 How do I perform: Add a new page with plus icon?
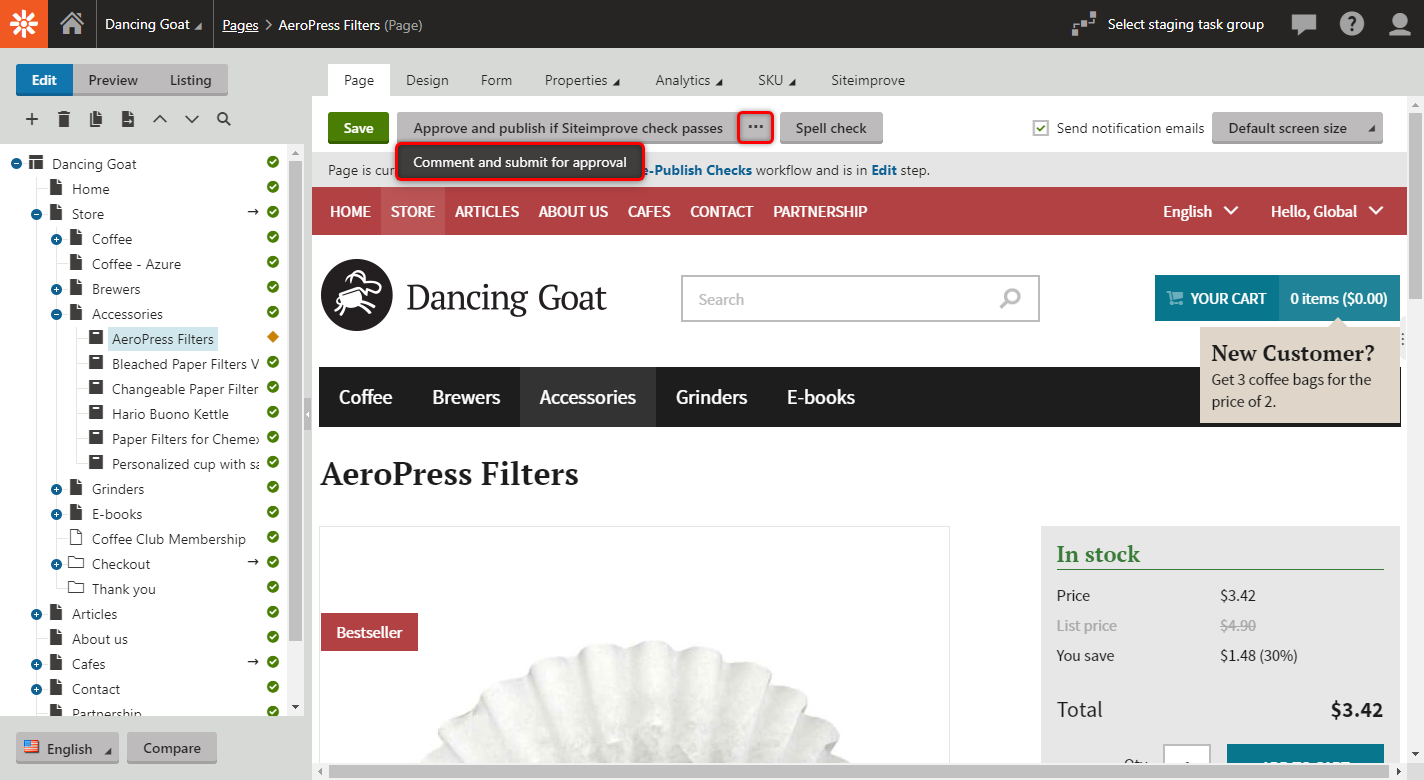coord(32,119)
